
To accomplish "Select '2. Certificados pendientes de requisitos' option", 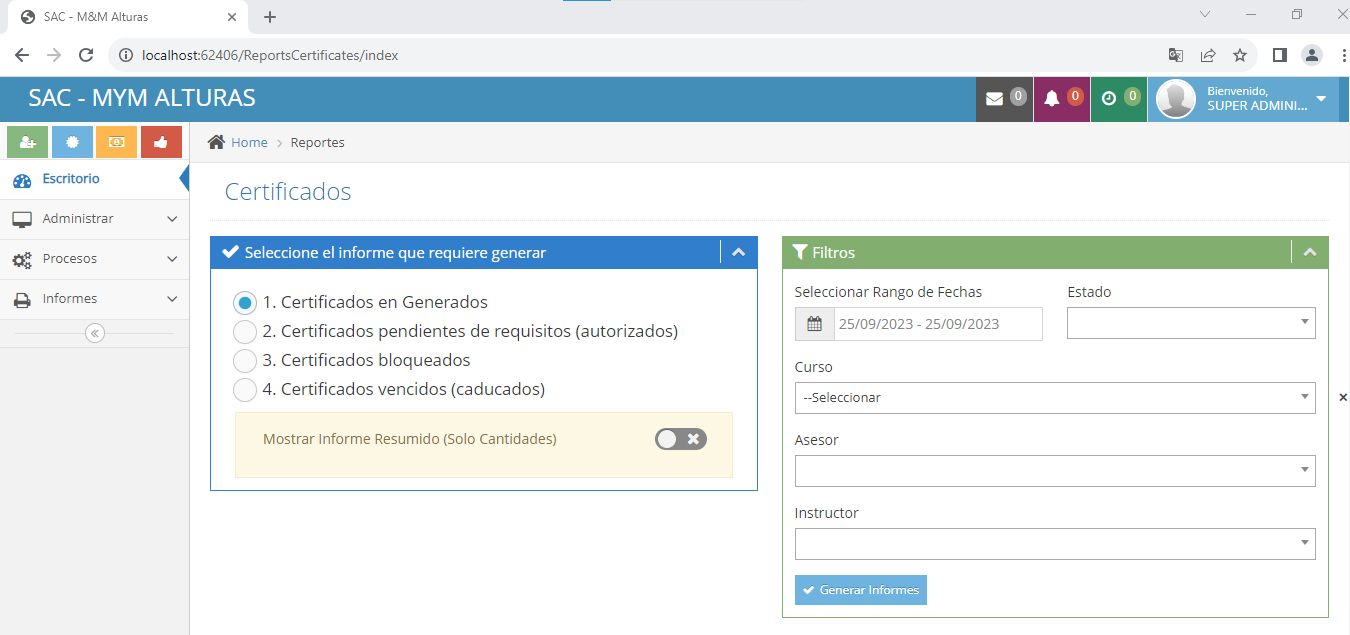I will click(245, 331).
